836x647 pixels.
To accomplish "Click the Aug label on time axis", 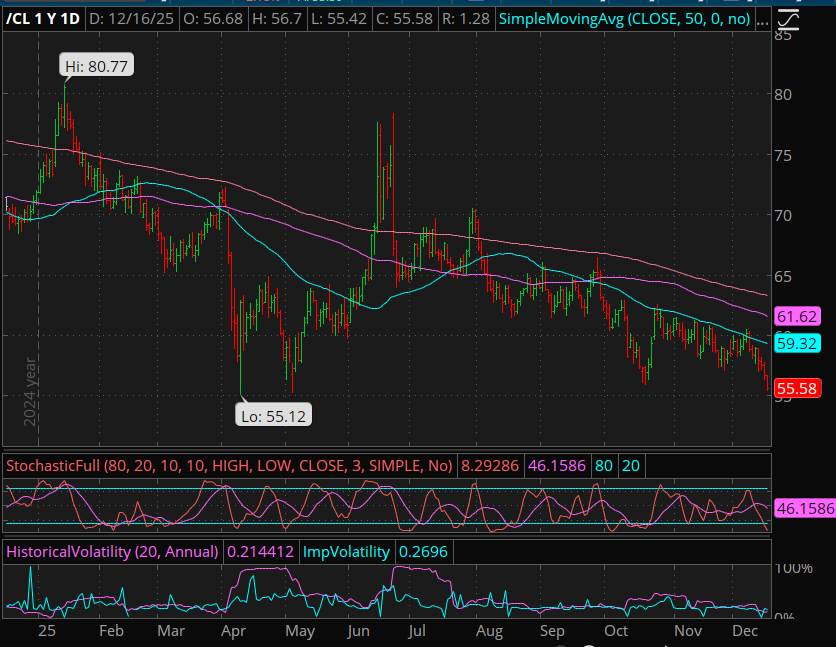I will (x=489, y=631).
